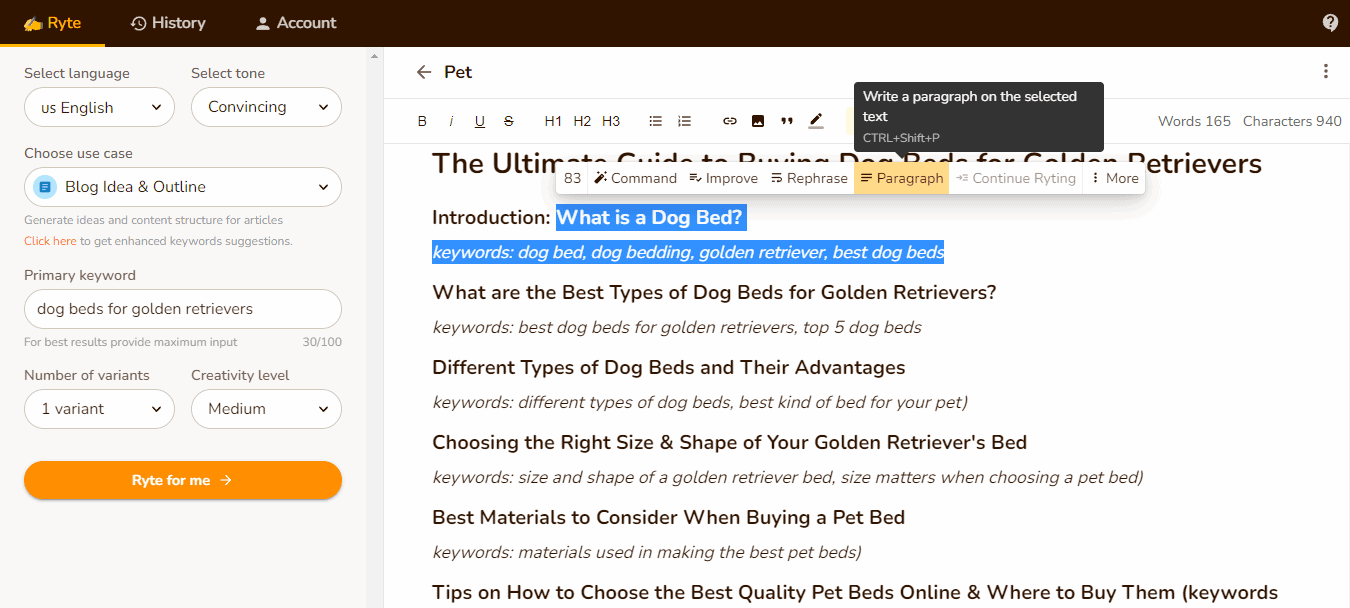Insert a hyperlink
Image resolution: width=1350 pixels, height=608 pixels.
729,120
